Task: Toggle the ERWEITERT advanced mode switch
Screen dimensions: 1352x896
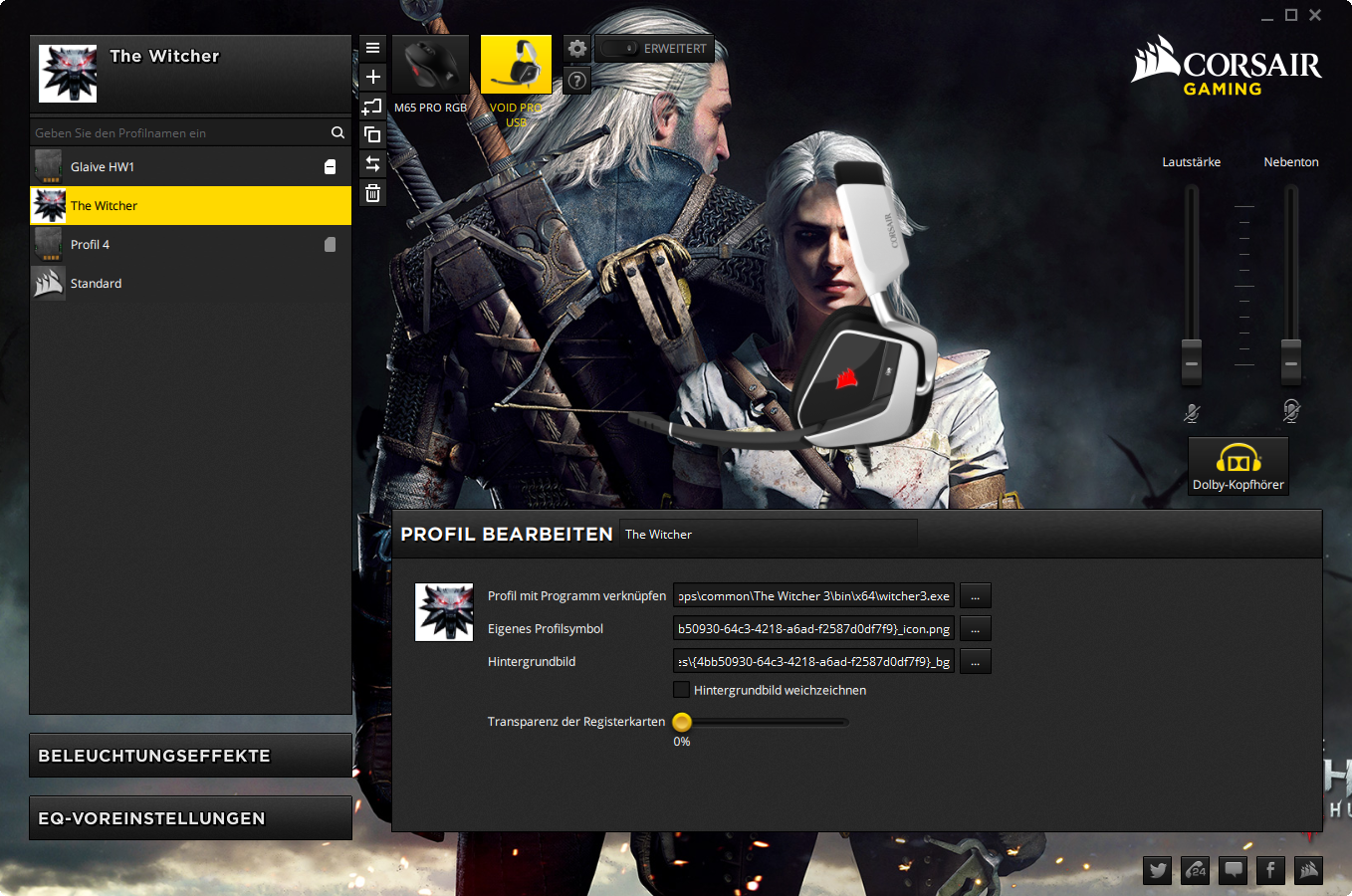Action: (x=619, y=48)
